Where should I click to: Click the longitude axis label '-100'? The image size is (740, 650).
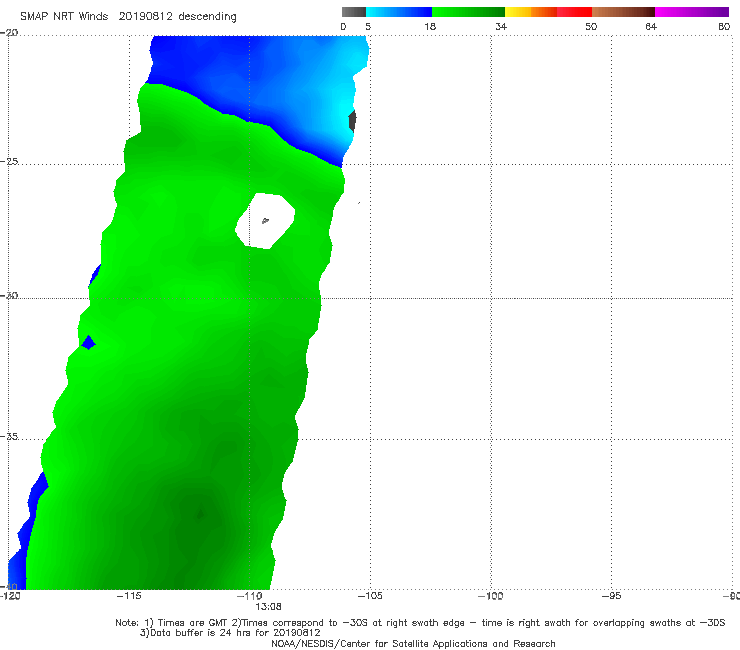(x=490, y=595)
